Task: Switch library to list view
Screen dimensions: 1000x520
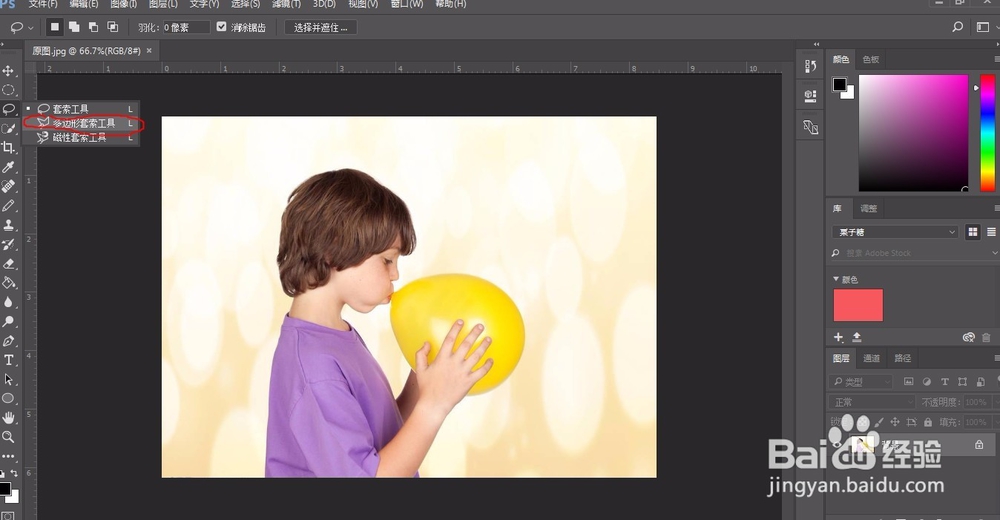Action: click(x=991, y=232)
